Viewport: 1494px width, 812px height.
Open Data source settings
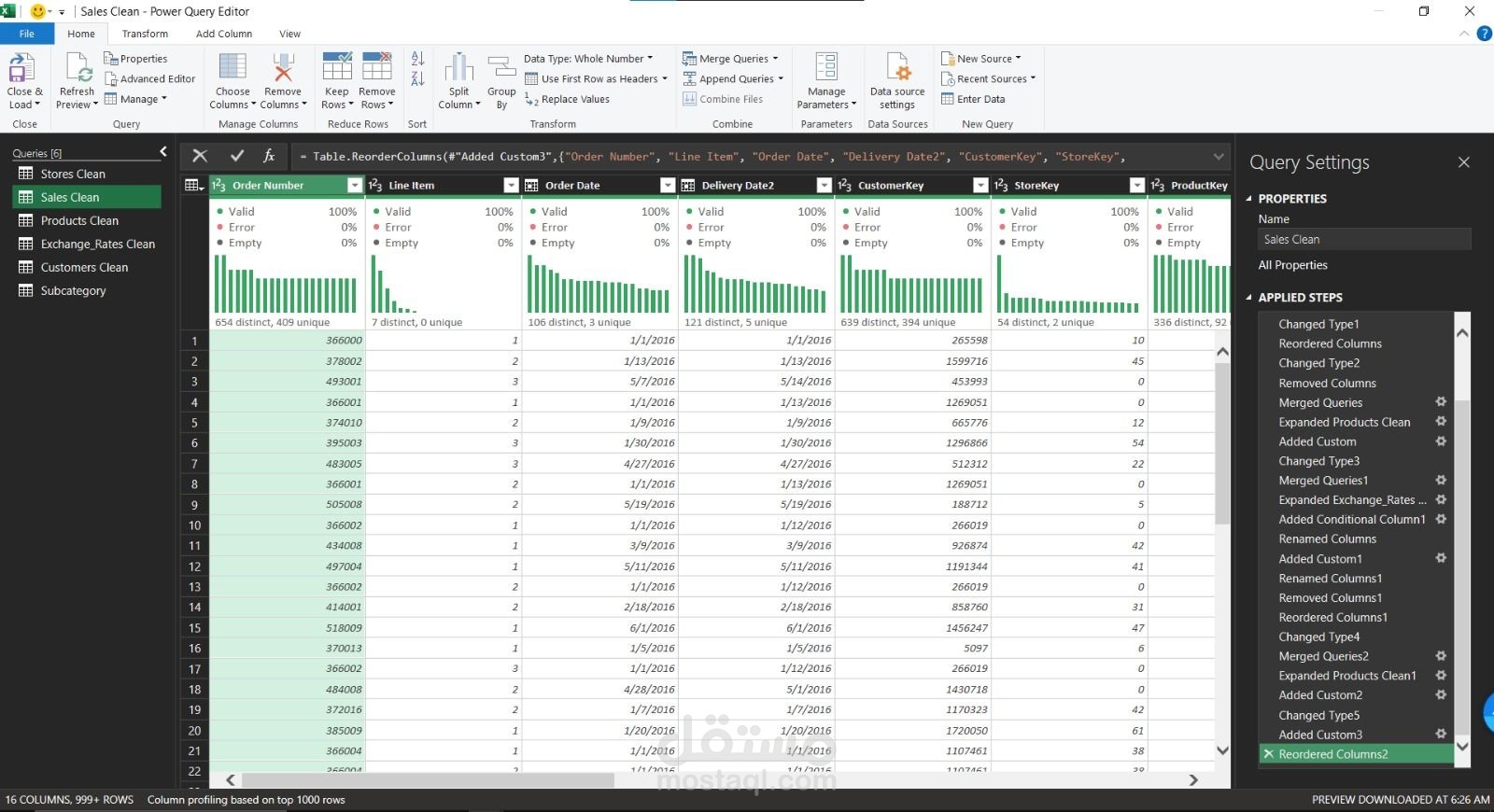click(896, 81)
